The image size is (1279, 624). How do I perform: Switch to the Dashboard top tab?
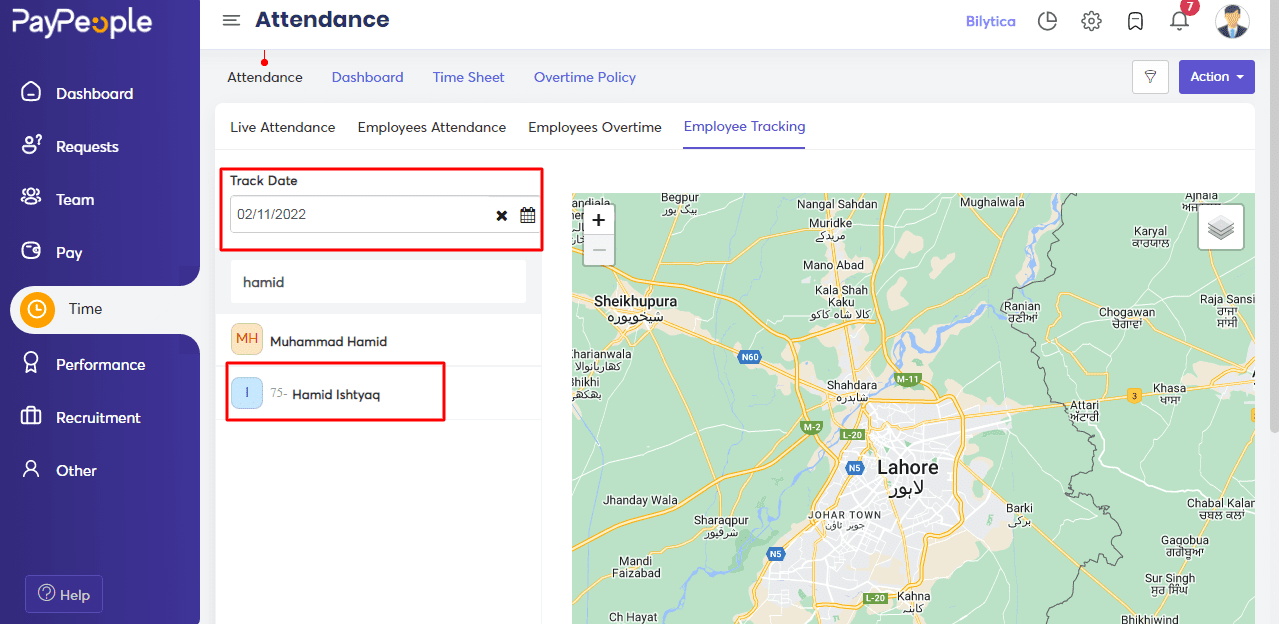[368, 77]
